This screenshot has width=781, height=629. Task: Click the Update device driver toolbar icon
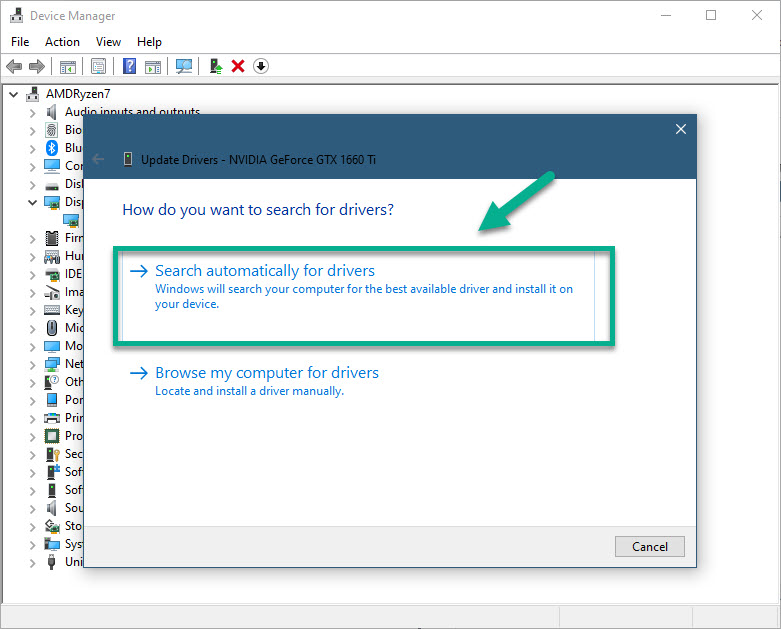point(216,66)
